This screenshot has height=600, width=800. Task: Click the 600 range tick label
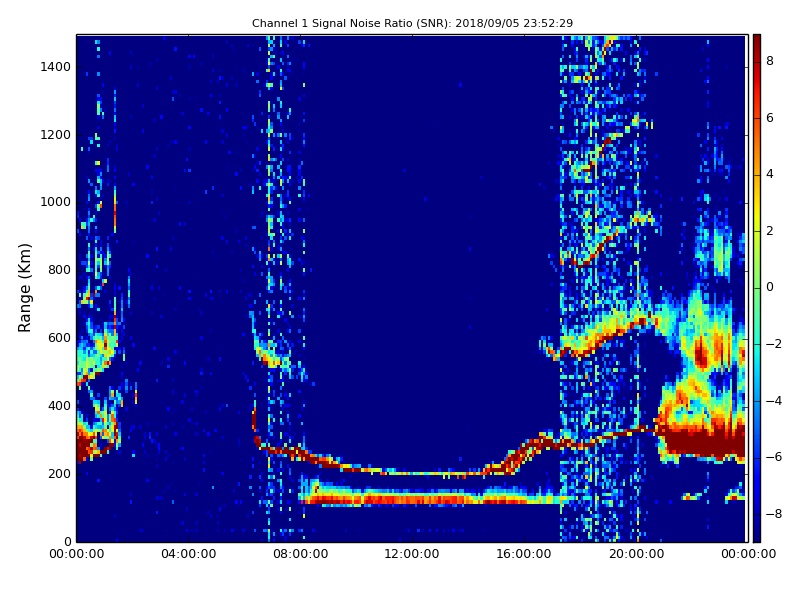(x=59, y=338)
